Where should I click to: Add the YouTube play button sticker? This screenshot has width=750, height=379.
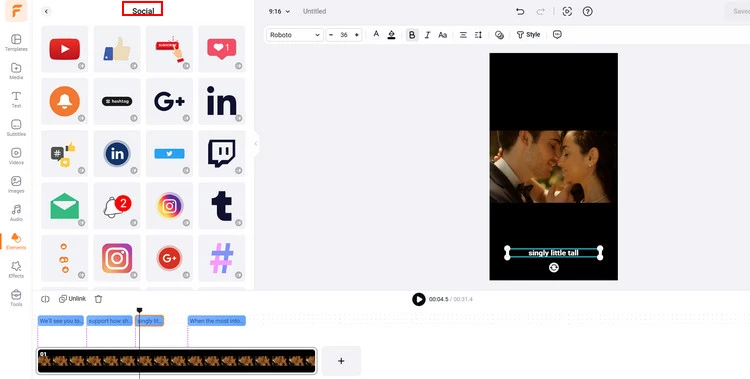point(65,49)
